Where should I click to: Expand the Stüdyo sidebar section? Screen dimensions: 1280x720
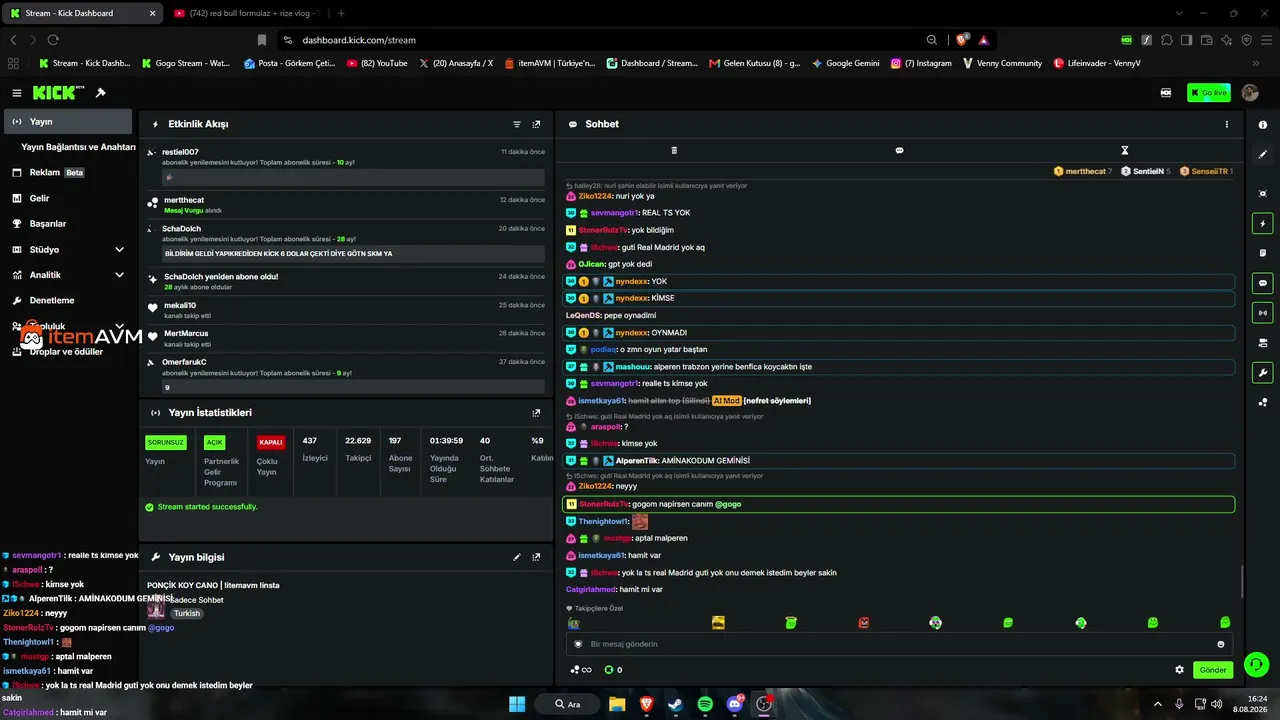[x=119, y=250]
